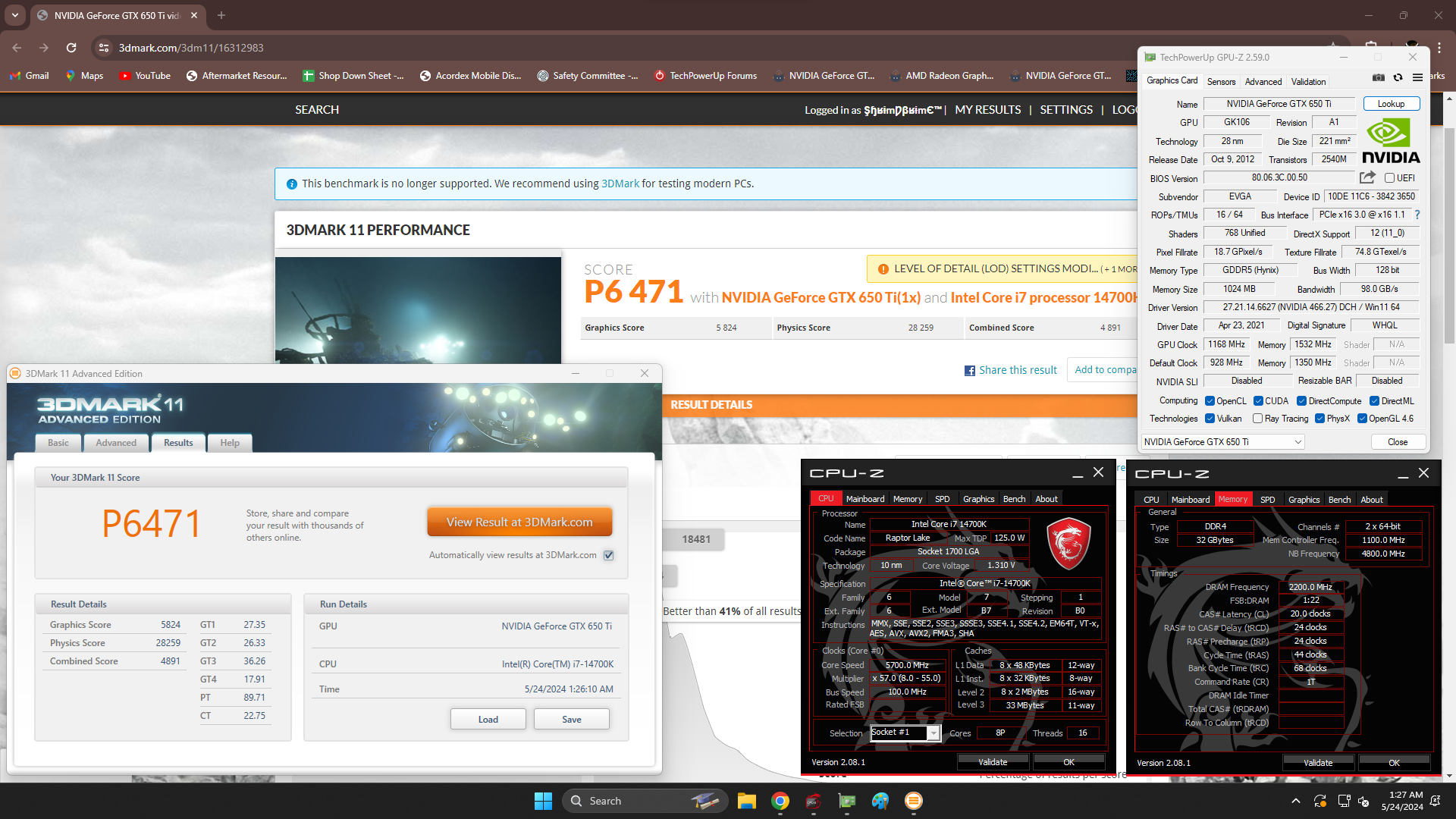1456x819 pixels.
Task: Click OK in the right CPU-Z window
Action: coord(1394,763)
